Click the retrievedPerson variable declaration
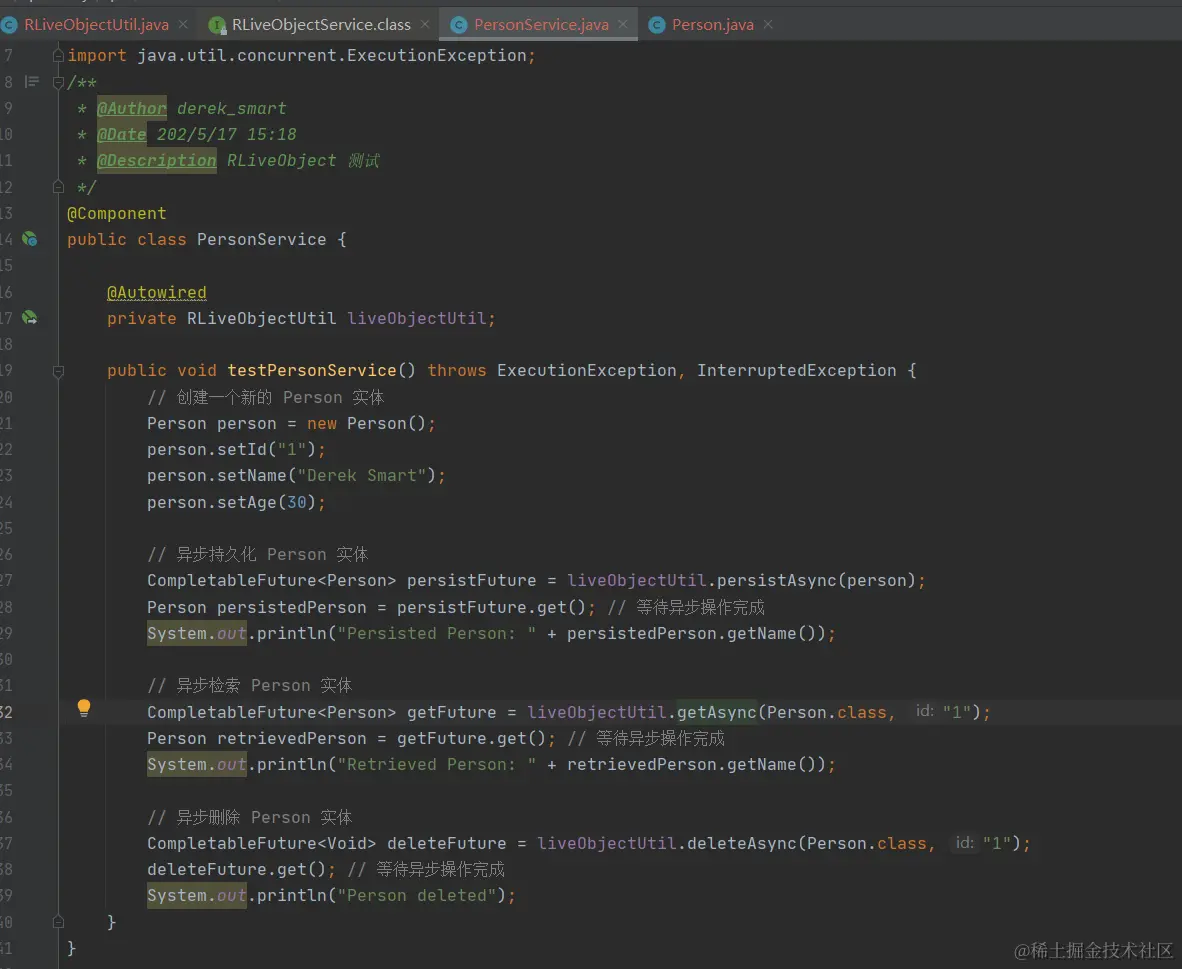The height and width of the screenshot is (969, 1182). [x=292, y=739]
